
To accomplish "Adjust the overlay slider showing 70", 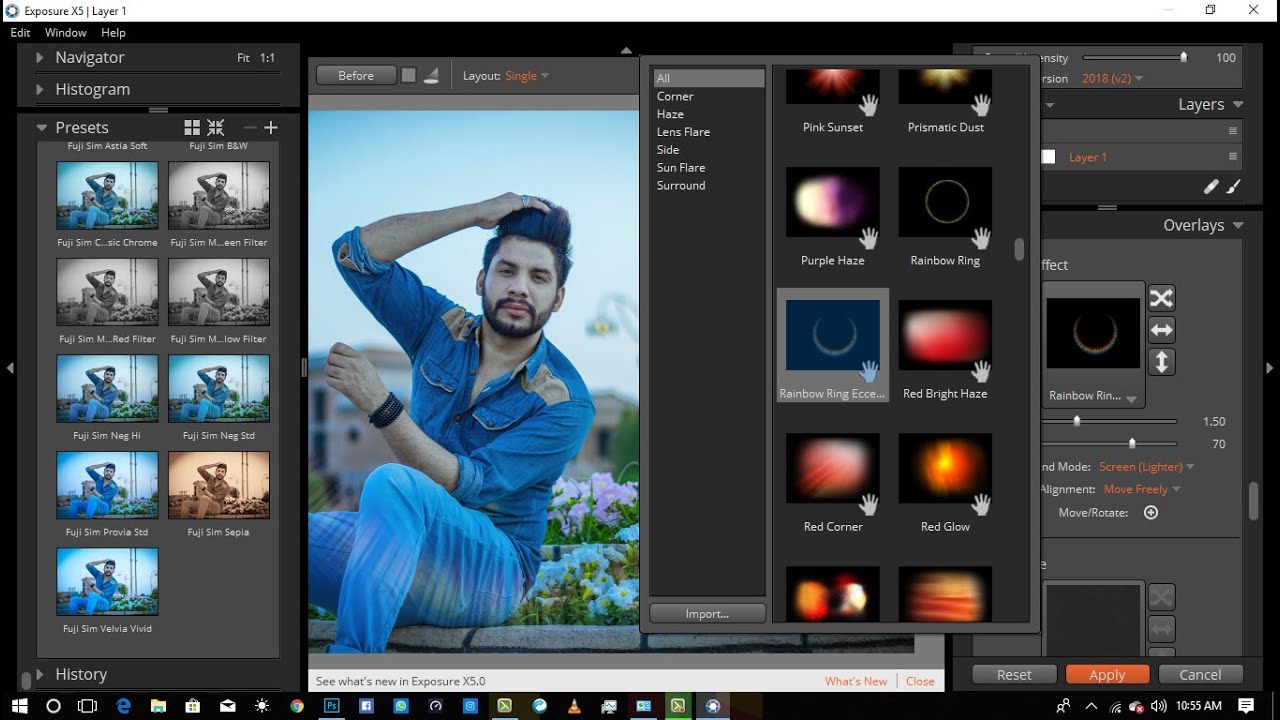I will click(x=1132, y=443).
